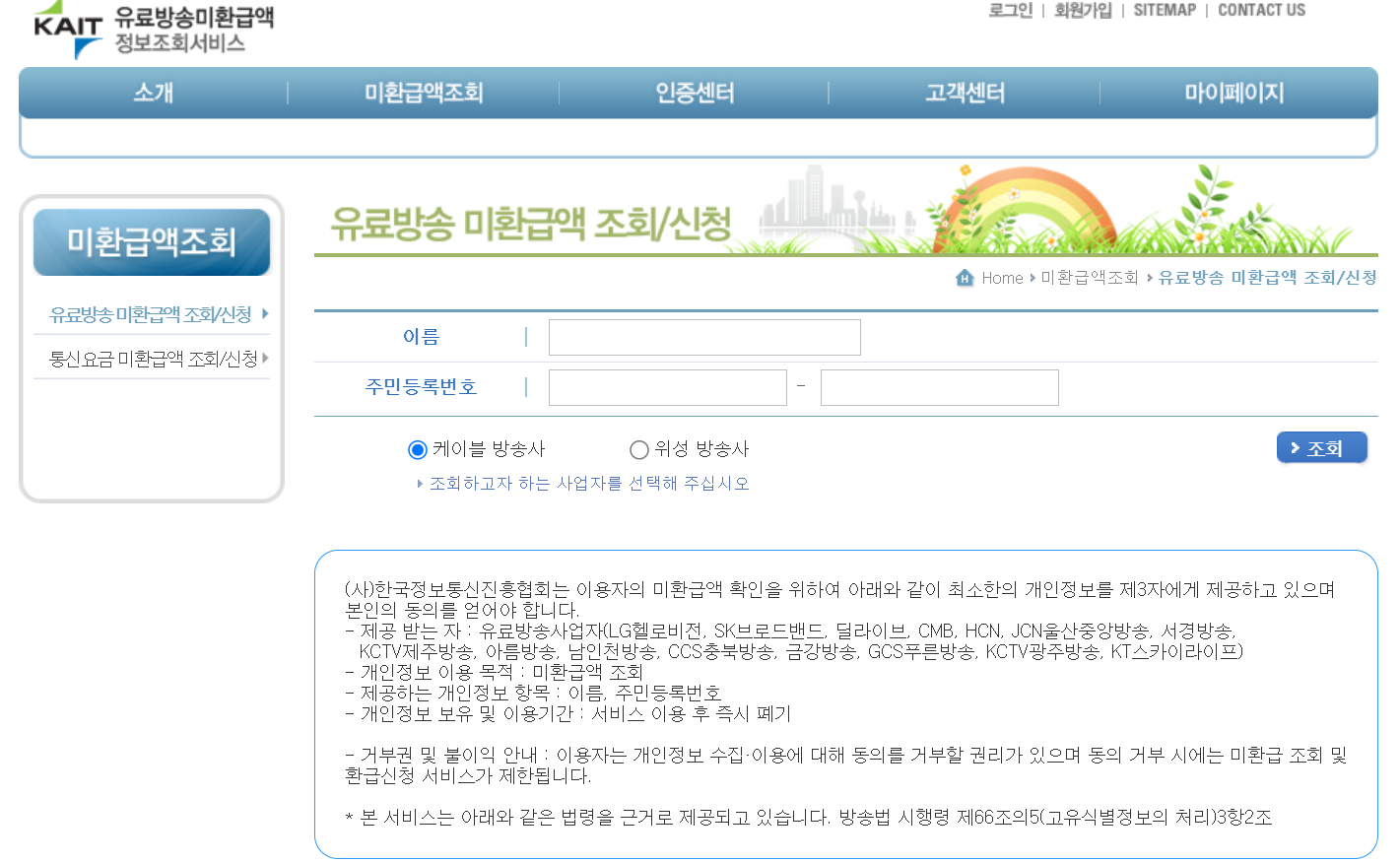1400x863 pixels.
Task: Click the text 제공하는 개인정보 항목 : 이름, 주민등록번호
Action: (540, 693)
